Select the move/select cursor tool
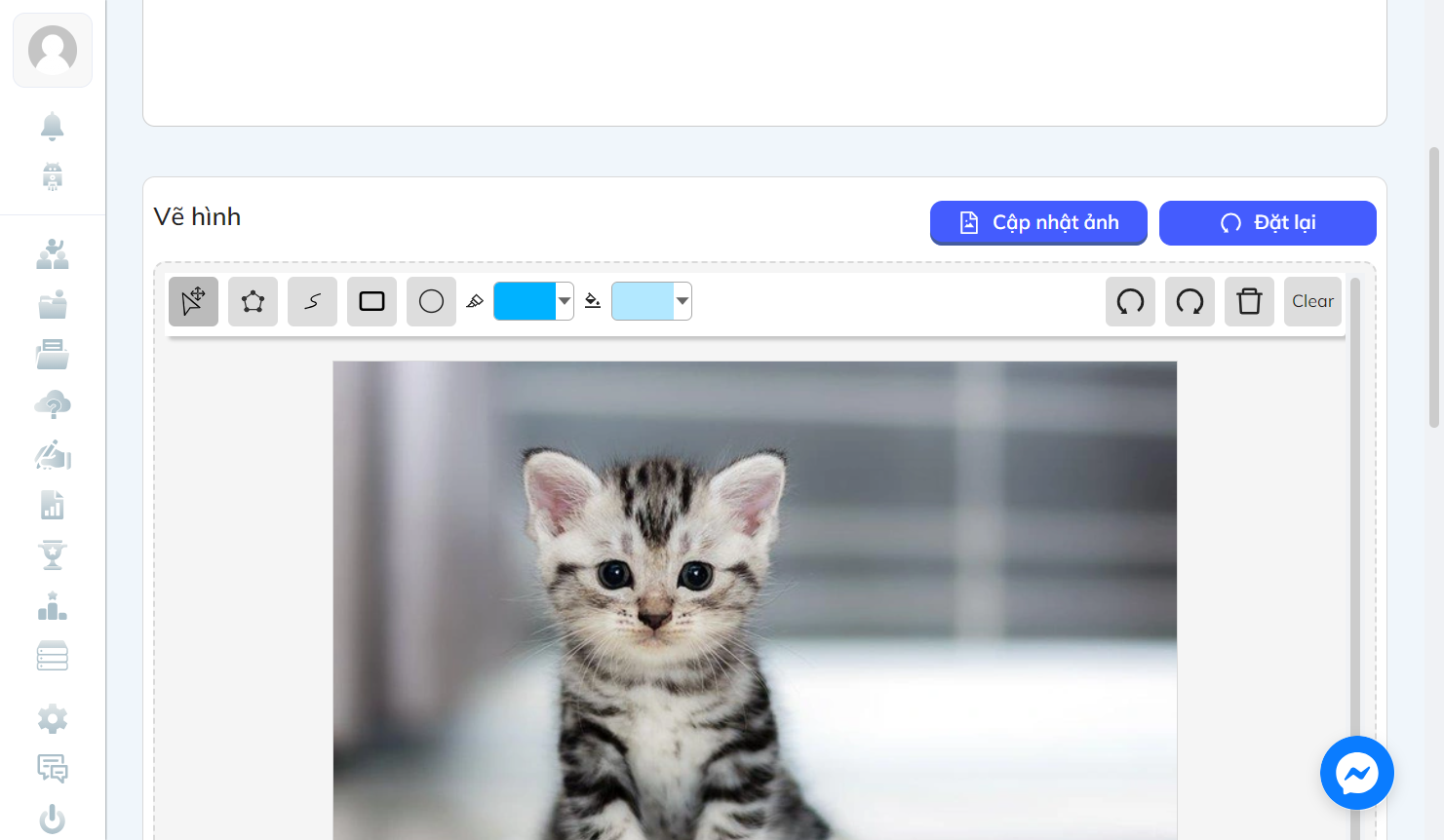 193,301
